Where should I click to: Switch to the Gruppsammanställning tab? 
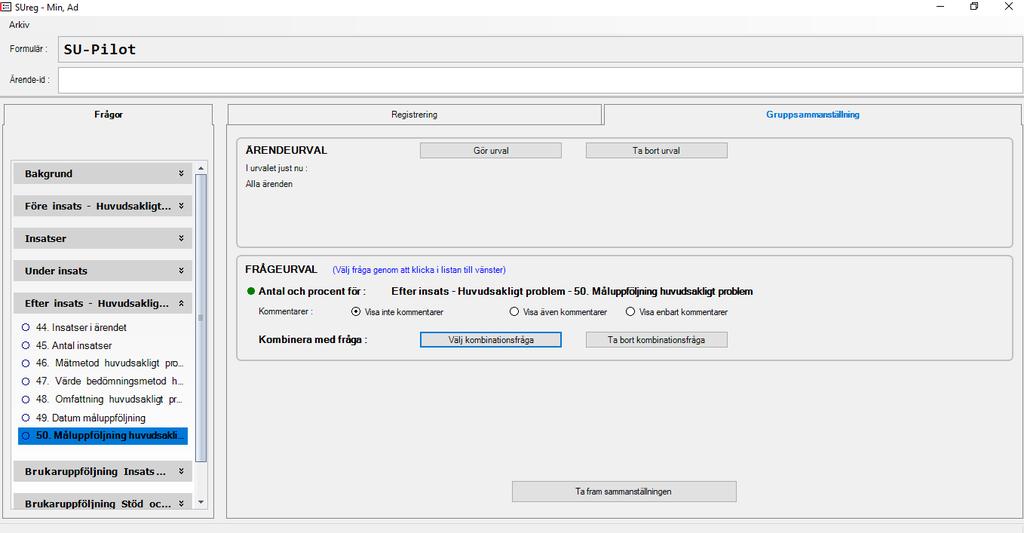[x=812, y=114]
